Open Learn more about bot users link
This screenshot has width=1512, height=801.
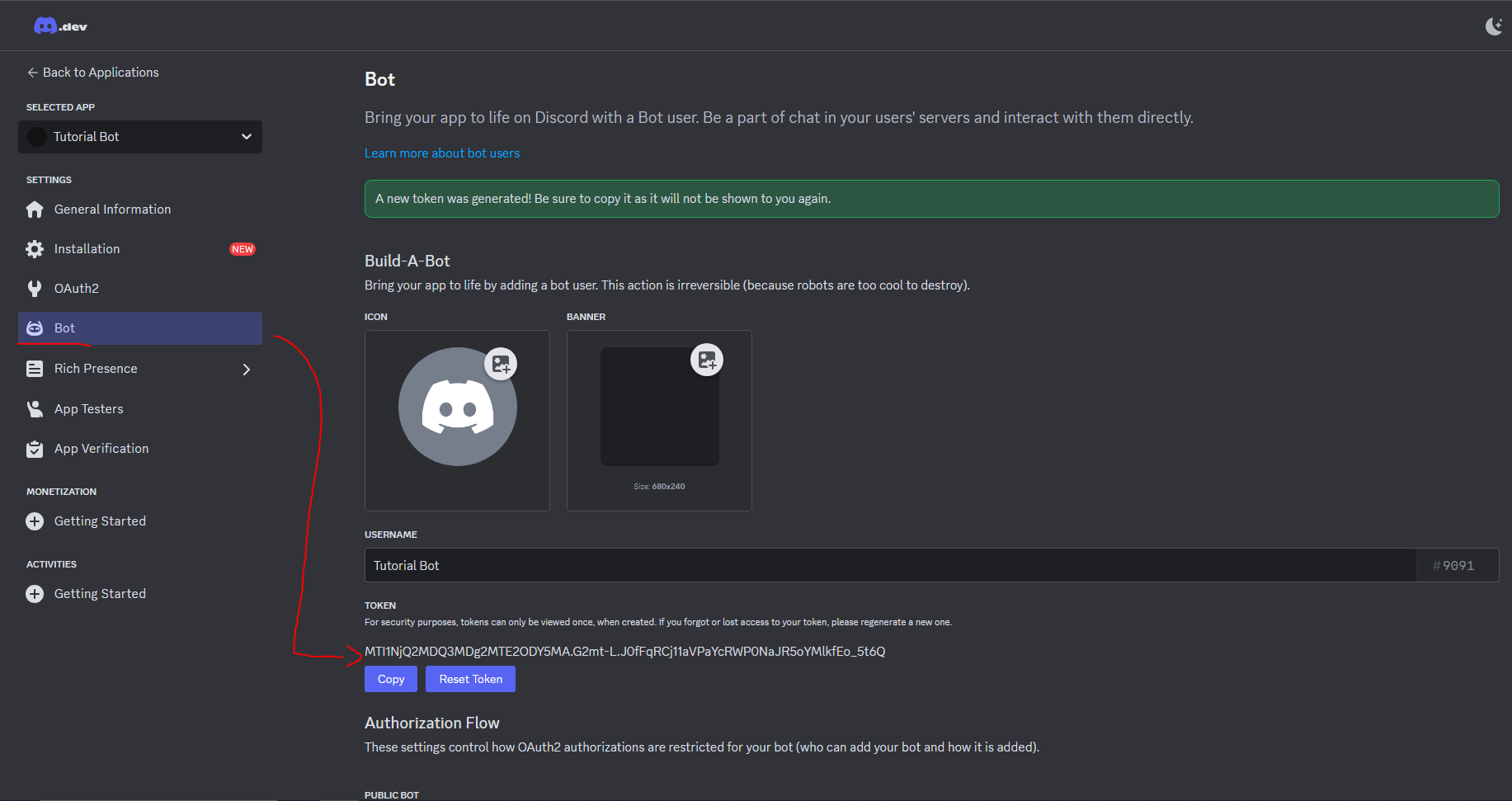coord(442,153)
